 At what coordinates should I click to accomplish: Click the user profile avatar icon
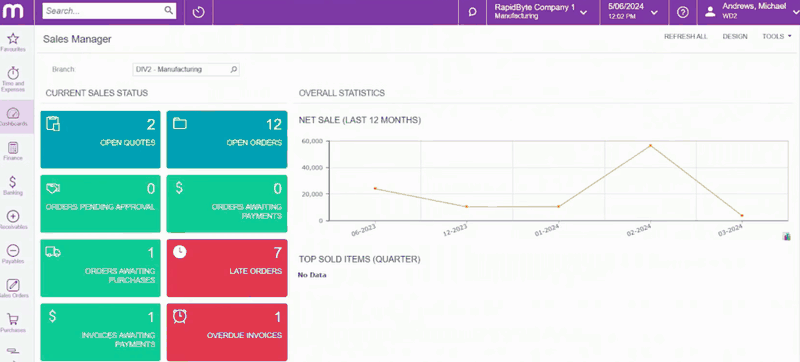tap(710, 12)
